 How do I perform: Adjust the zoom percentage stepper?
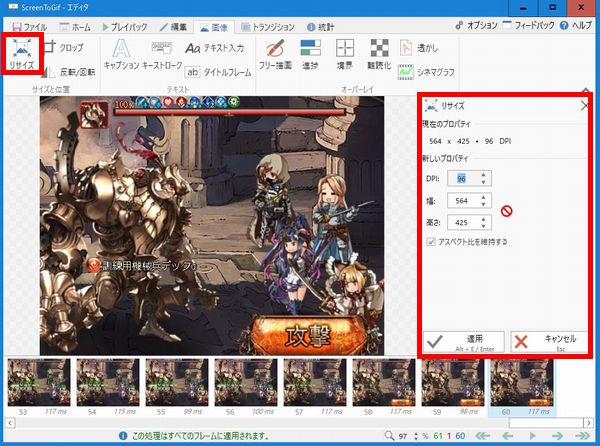[416, 436]
